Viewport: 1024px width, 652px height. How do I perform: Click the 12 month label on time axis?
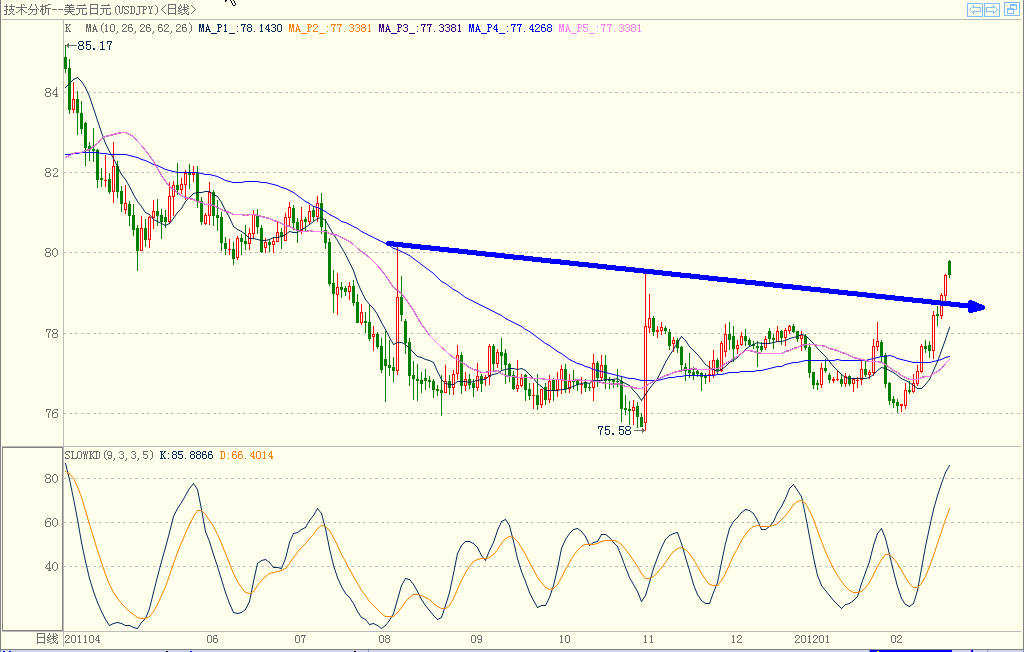point(736,639)
